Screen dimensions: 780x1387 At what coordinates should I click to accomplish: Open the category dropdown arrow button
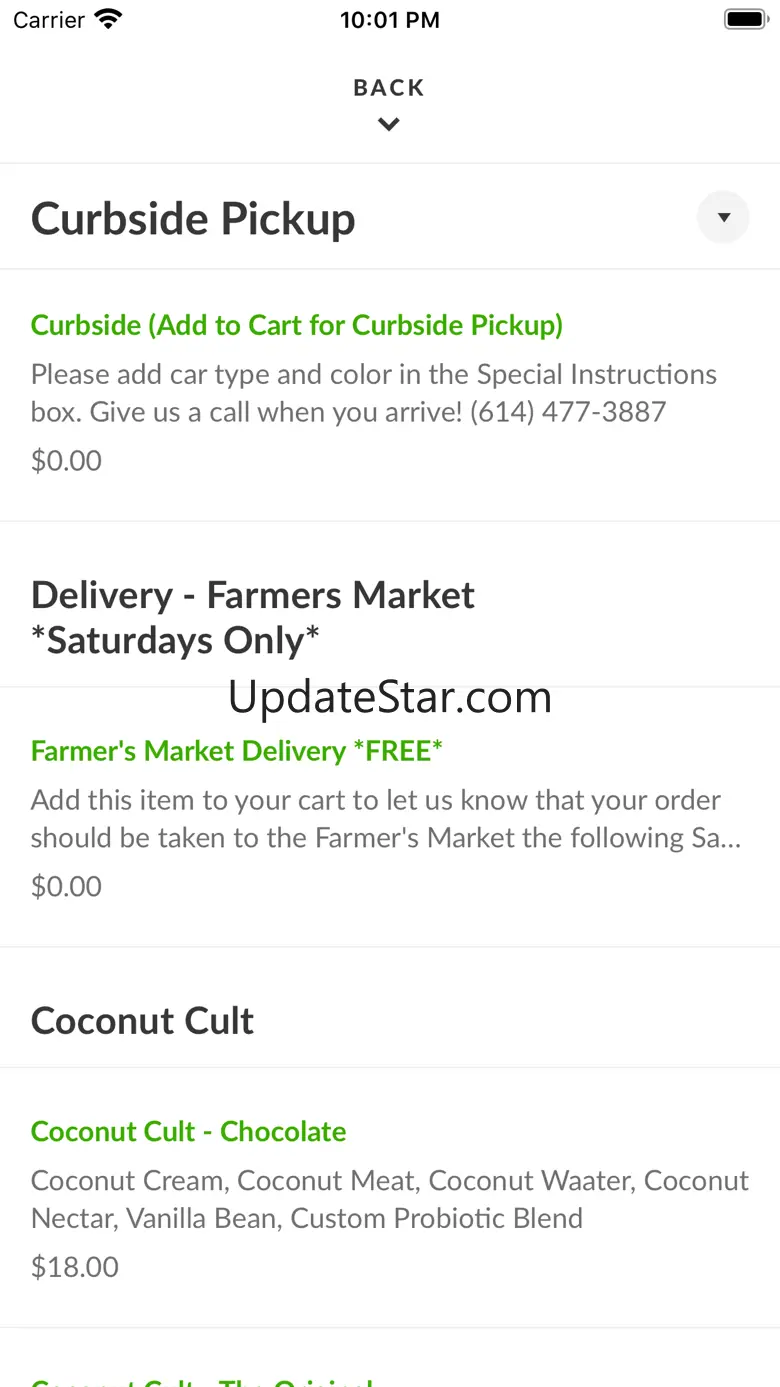tap(723, 217)
